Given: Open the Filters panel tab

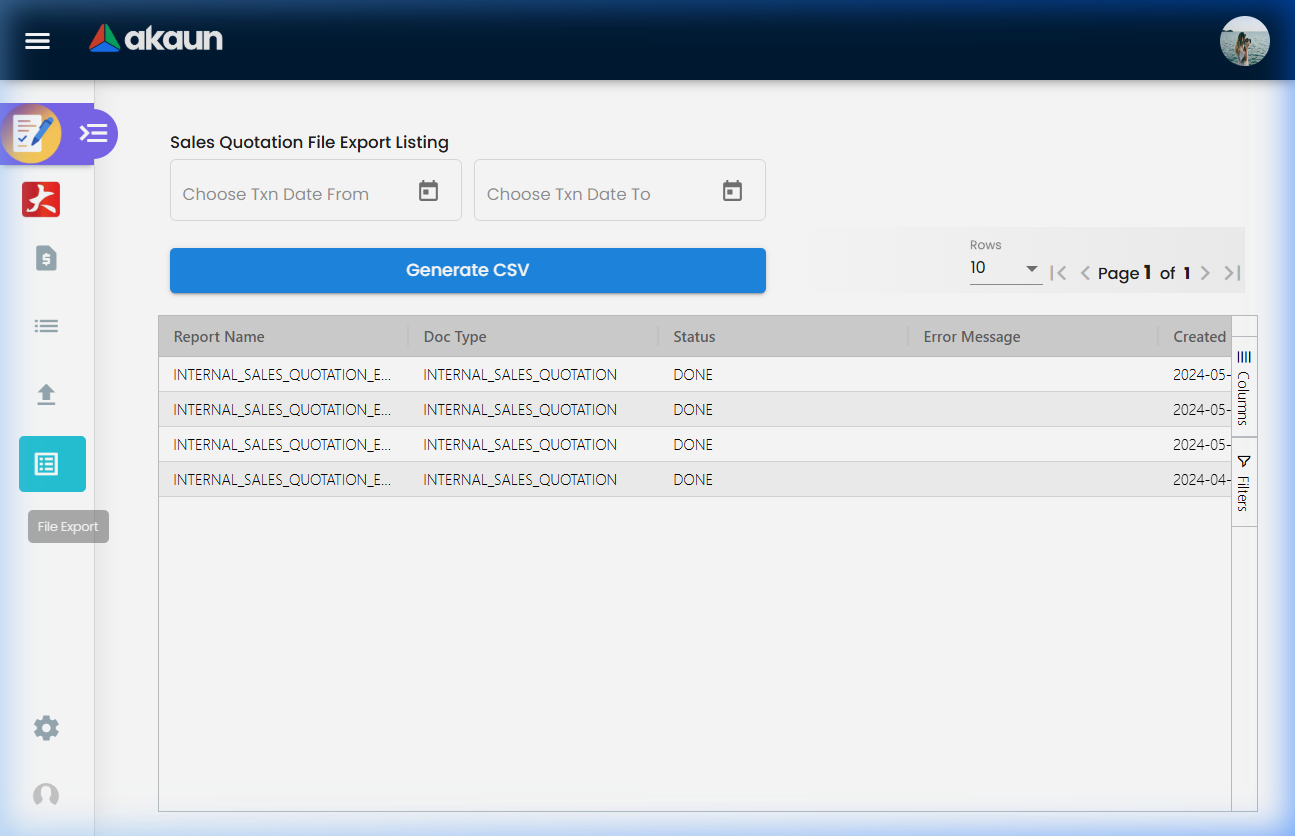Looking at the screenshot, I should tap(1243, 483).
